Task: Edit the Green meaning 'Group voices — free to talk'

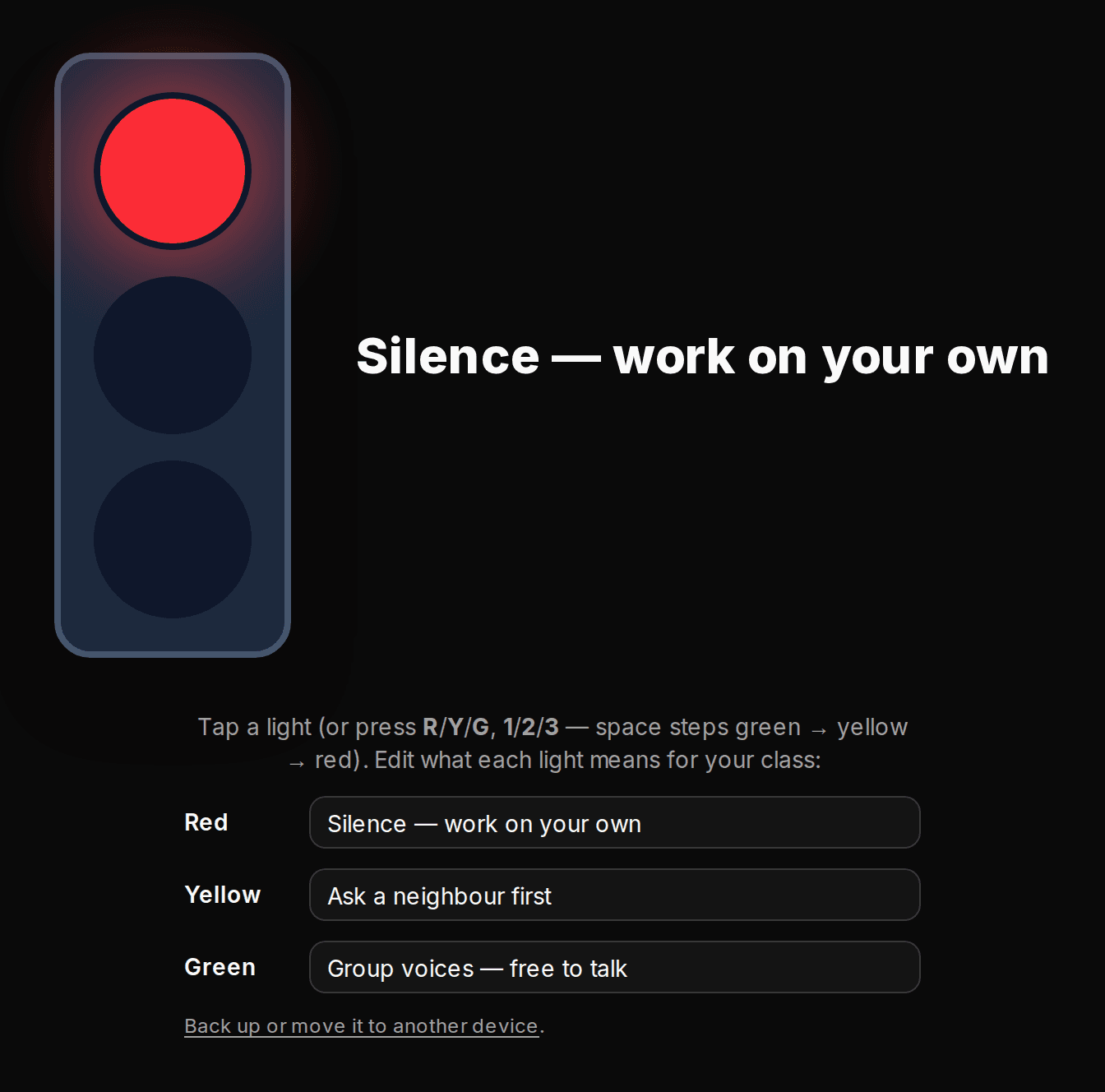Action: pyautogui.click(x=614, y=967)
